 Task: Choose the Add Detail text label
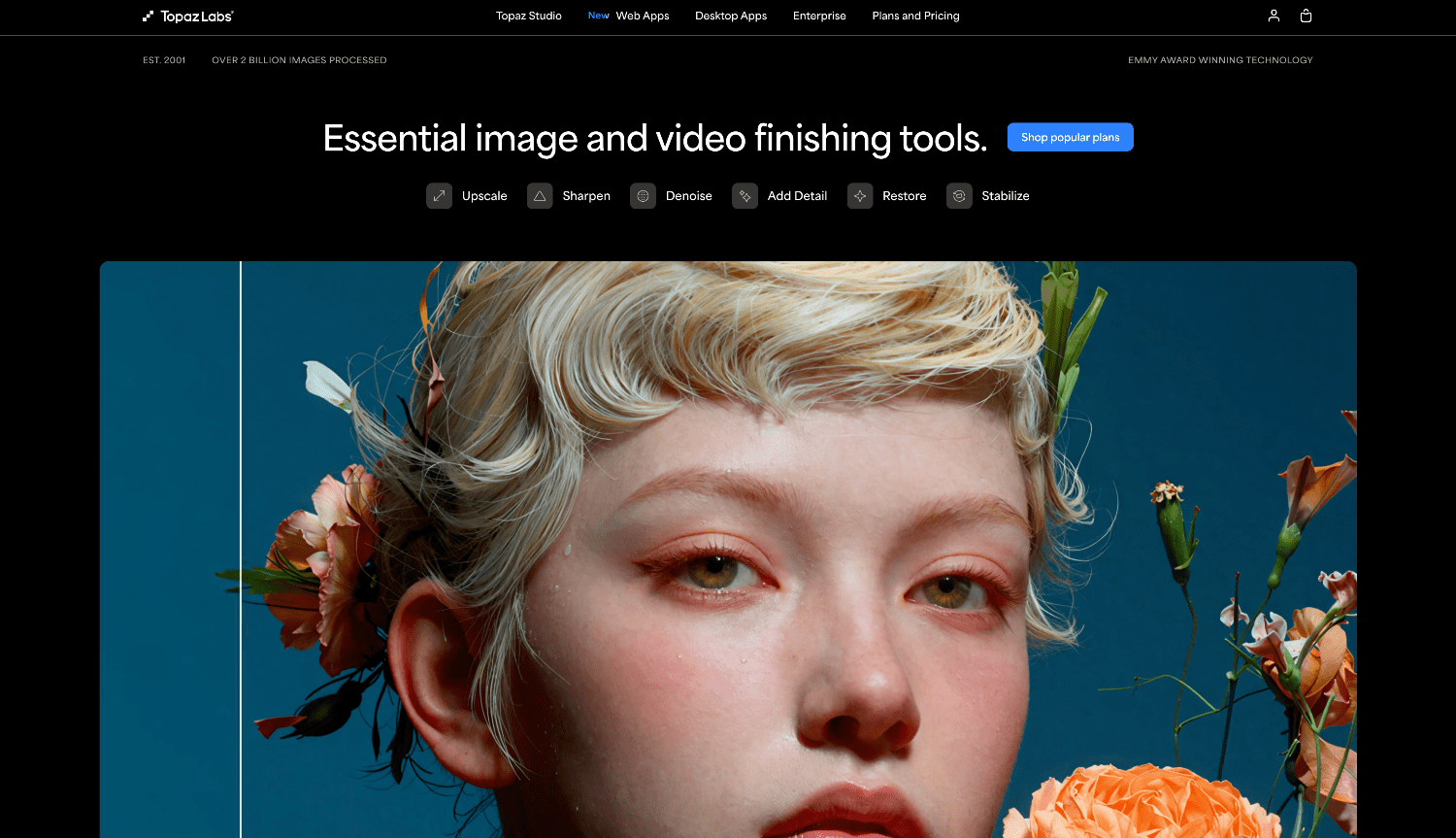(x=797, y=196)
